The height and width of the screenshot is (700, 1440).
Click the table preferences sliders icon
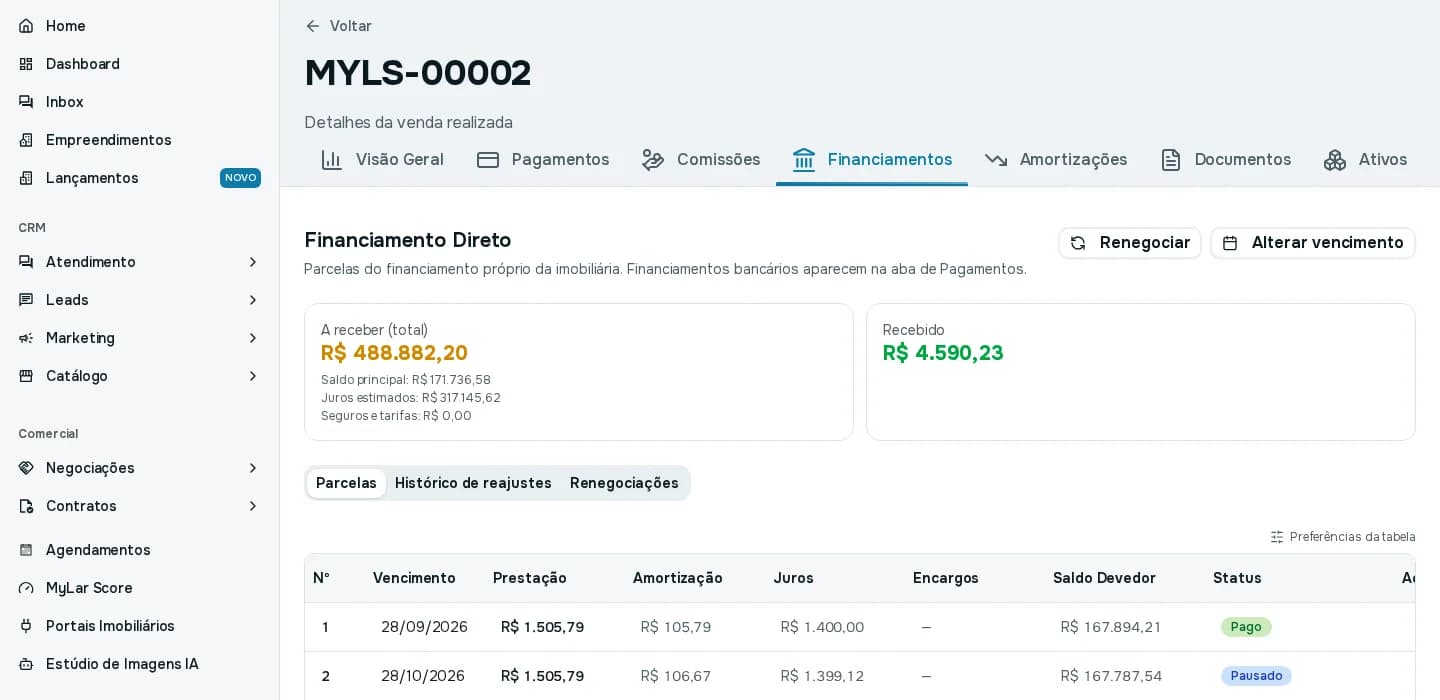tap(1277, 537)
